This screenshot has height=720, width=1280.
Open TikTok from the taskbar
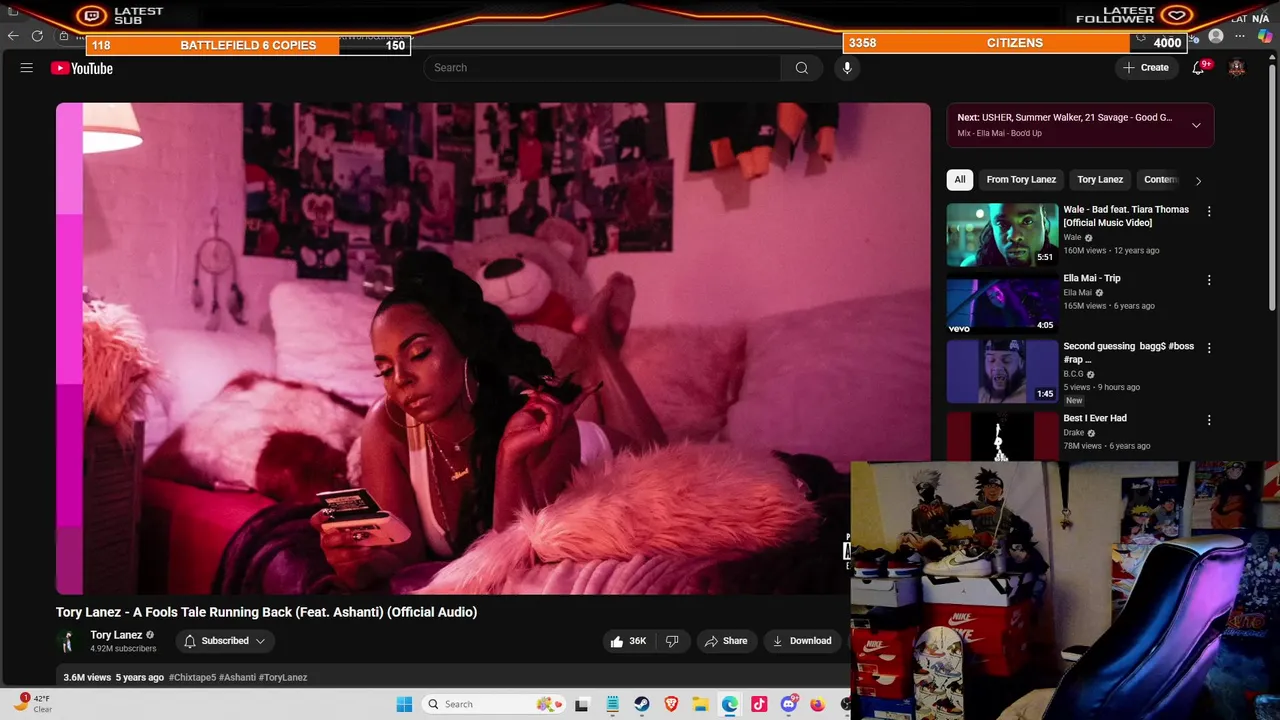[x=759, y=704]
